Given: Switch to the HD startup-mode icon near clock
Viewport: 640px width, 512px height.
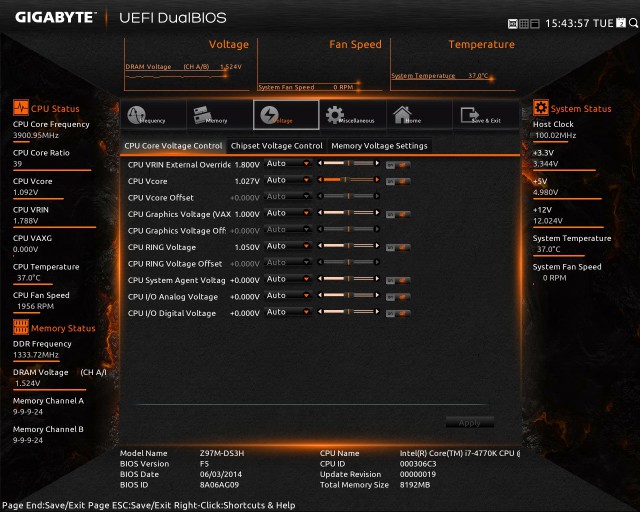Looking at the screenshot, I should click(512, 24).
